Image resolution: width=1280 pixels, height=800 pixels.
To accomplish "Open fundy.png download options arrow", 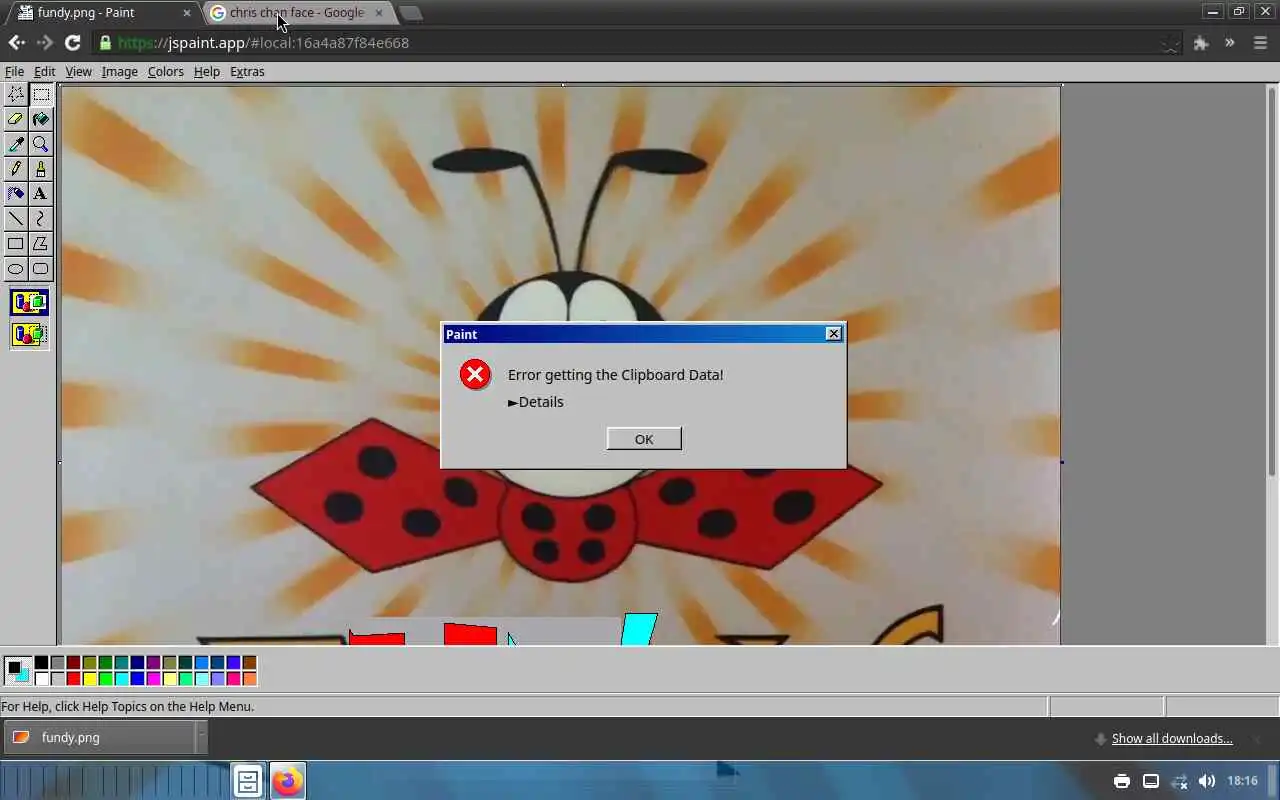I will 201,738.
